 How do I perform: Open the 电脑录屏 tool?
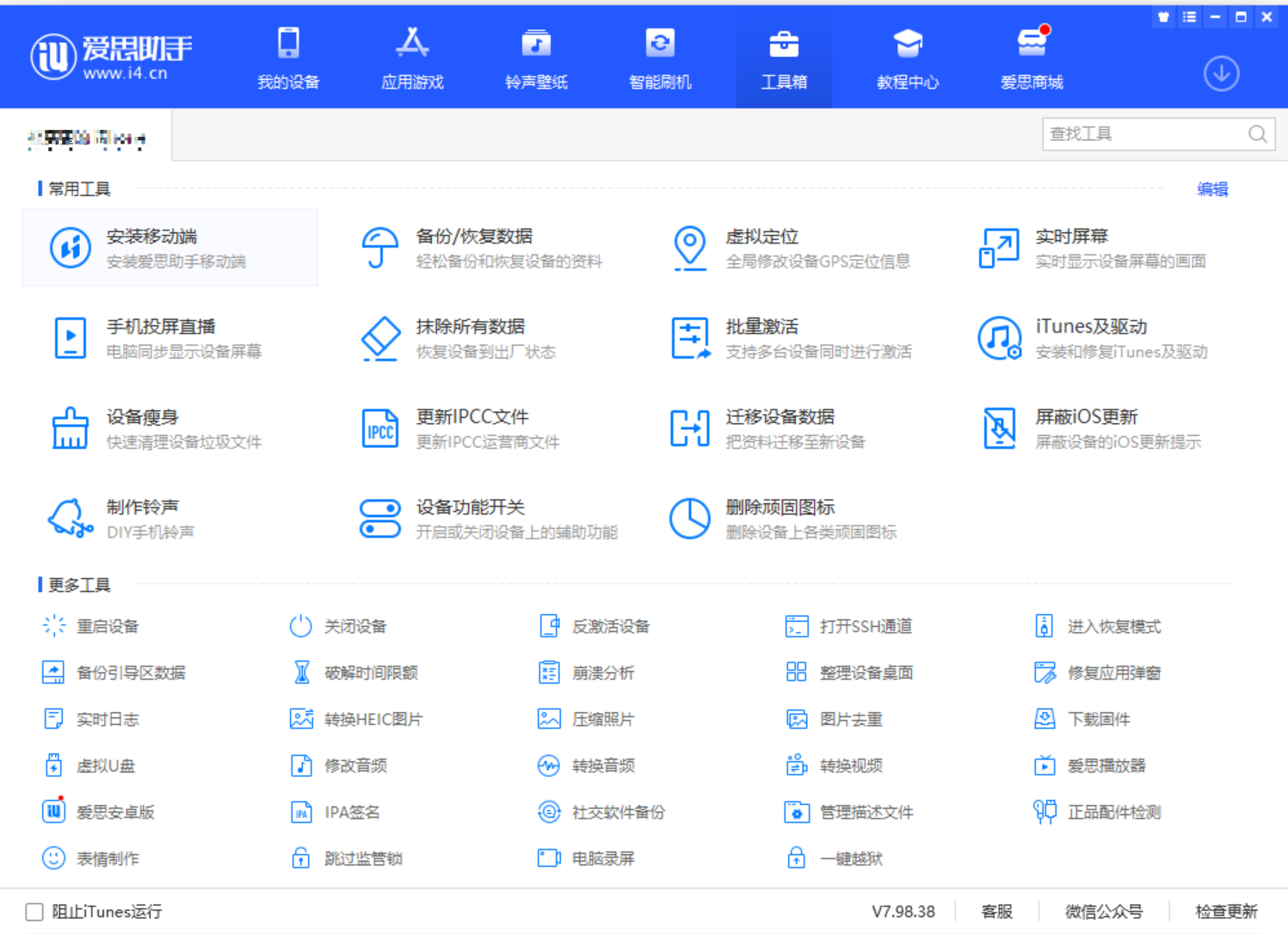(x=586, y=857)
